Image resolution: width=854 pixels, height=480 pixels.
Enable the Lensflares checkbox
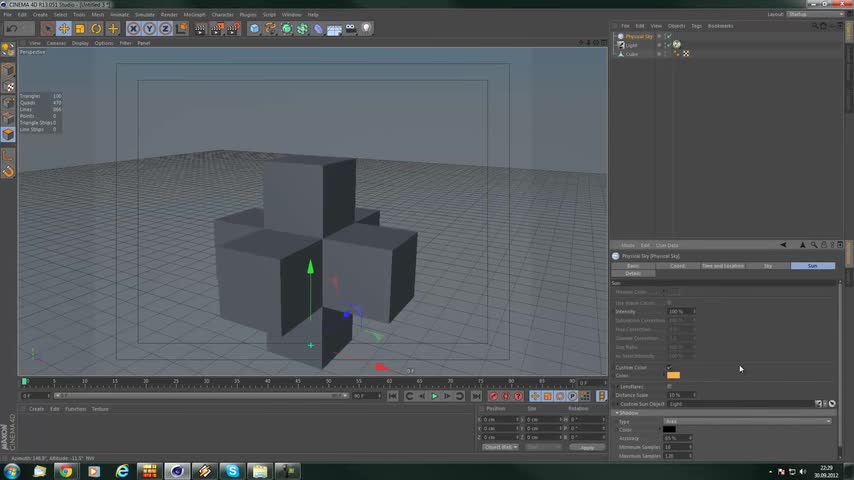[x=669, y=386]
